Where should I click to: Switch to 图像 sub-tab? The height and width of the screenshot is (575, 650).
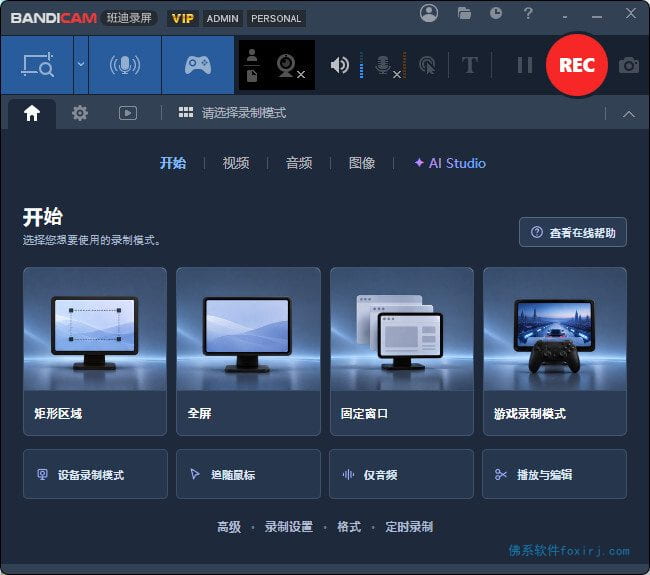362,163
